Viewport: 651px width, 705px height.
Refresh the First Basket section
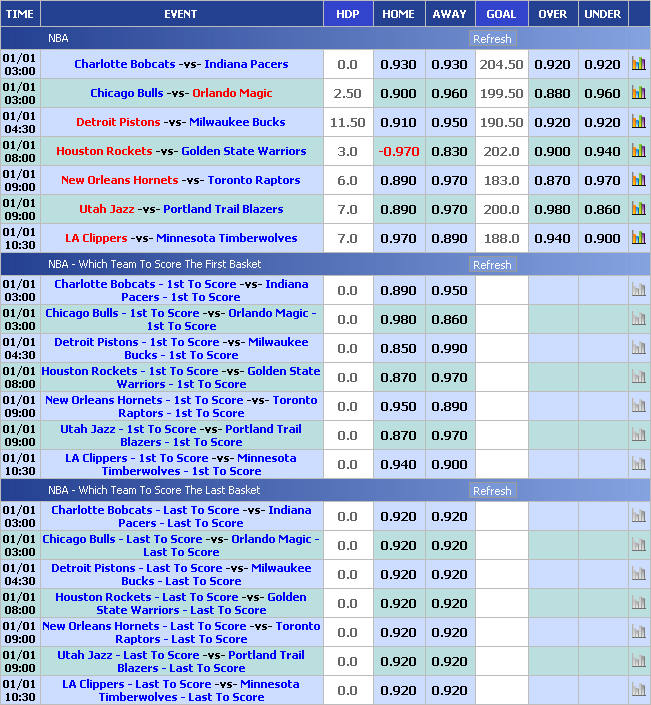pyautogui.click(x=491, y=265)
